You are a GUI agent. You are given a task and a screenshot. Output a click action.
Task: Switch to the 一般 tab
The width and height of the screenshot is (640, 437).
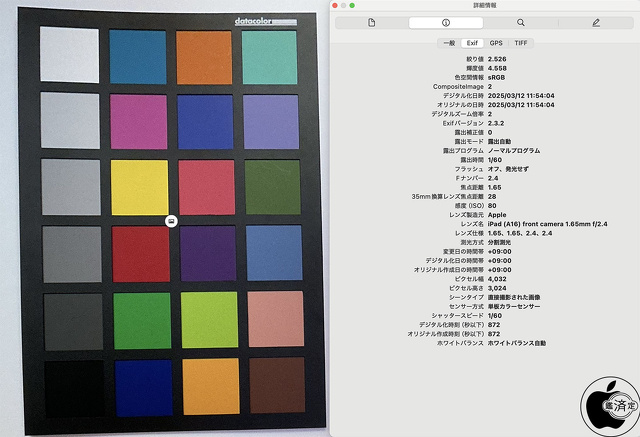[x=448, y=43]
